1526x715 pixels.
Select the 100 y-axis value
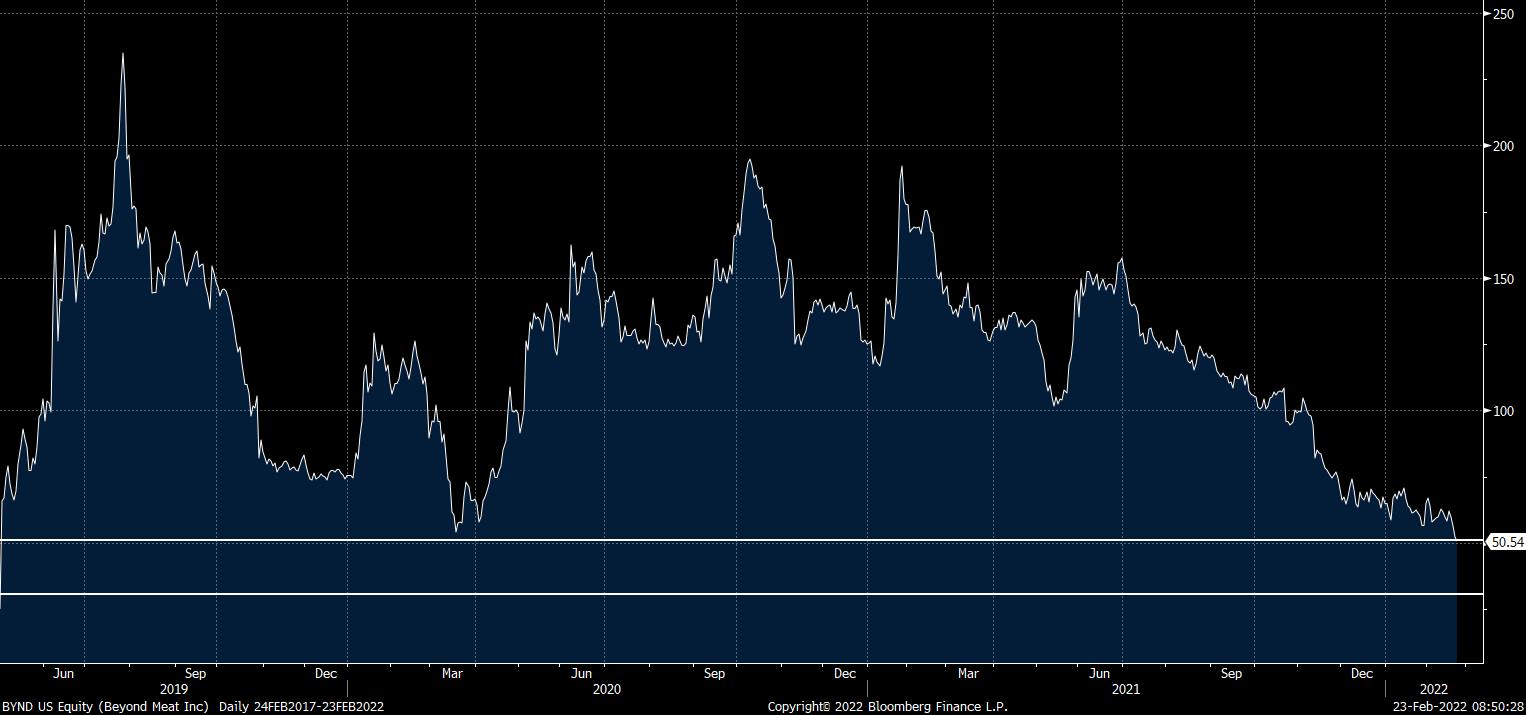[x=1501, y=411]
